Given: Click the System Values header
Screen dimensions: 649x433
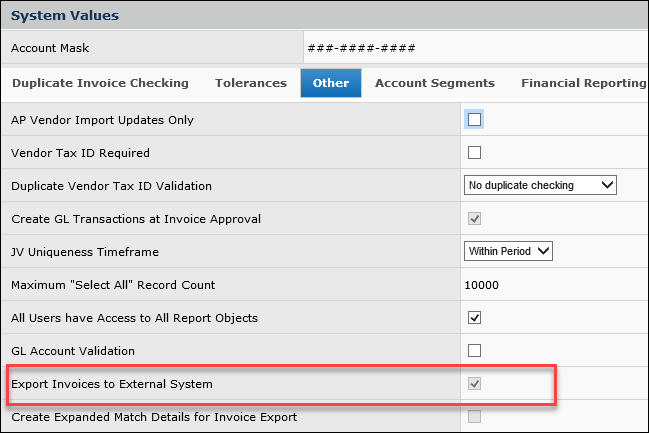Looking at the screenshot, I should coord(65,16).
